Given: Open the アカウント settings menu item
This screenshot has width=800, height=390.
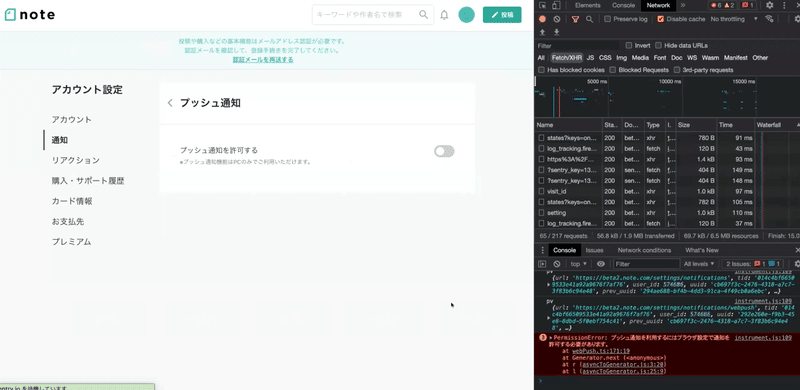Looking at the screenshot, I should (71, 119).
